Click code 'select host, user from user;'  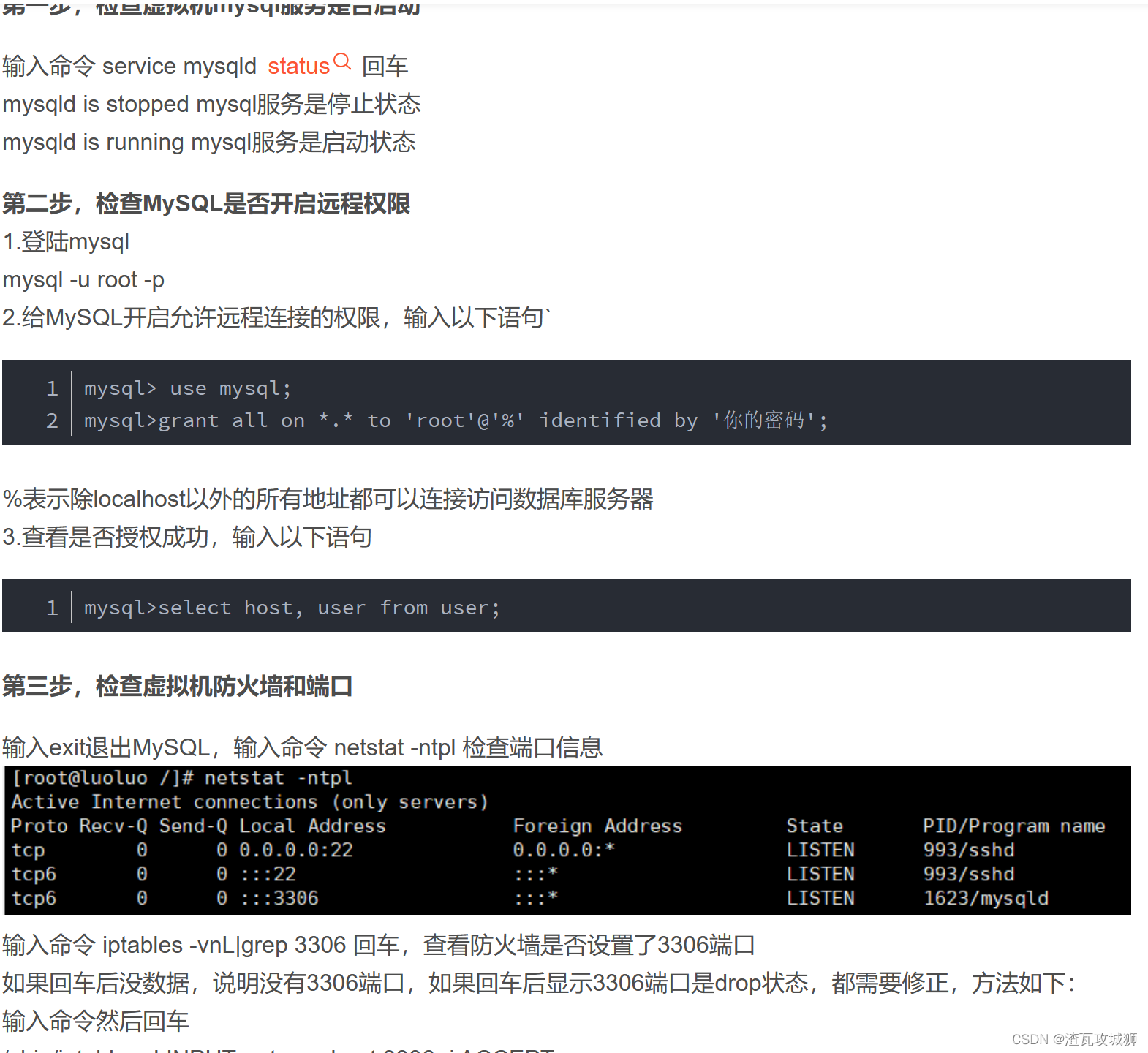tap(329, 608)
